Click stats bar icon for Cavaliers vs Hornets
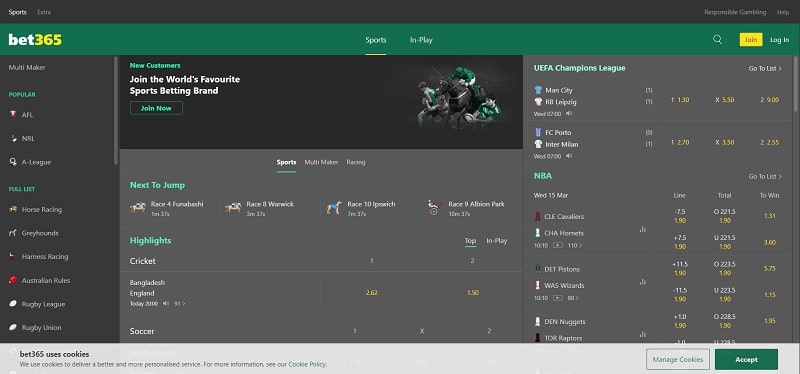 pos(642,230)
